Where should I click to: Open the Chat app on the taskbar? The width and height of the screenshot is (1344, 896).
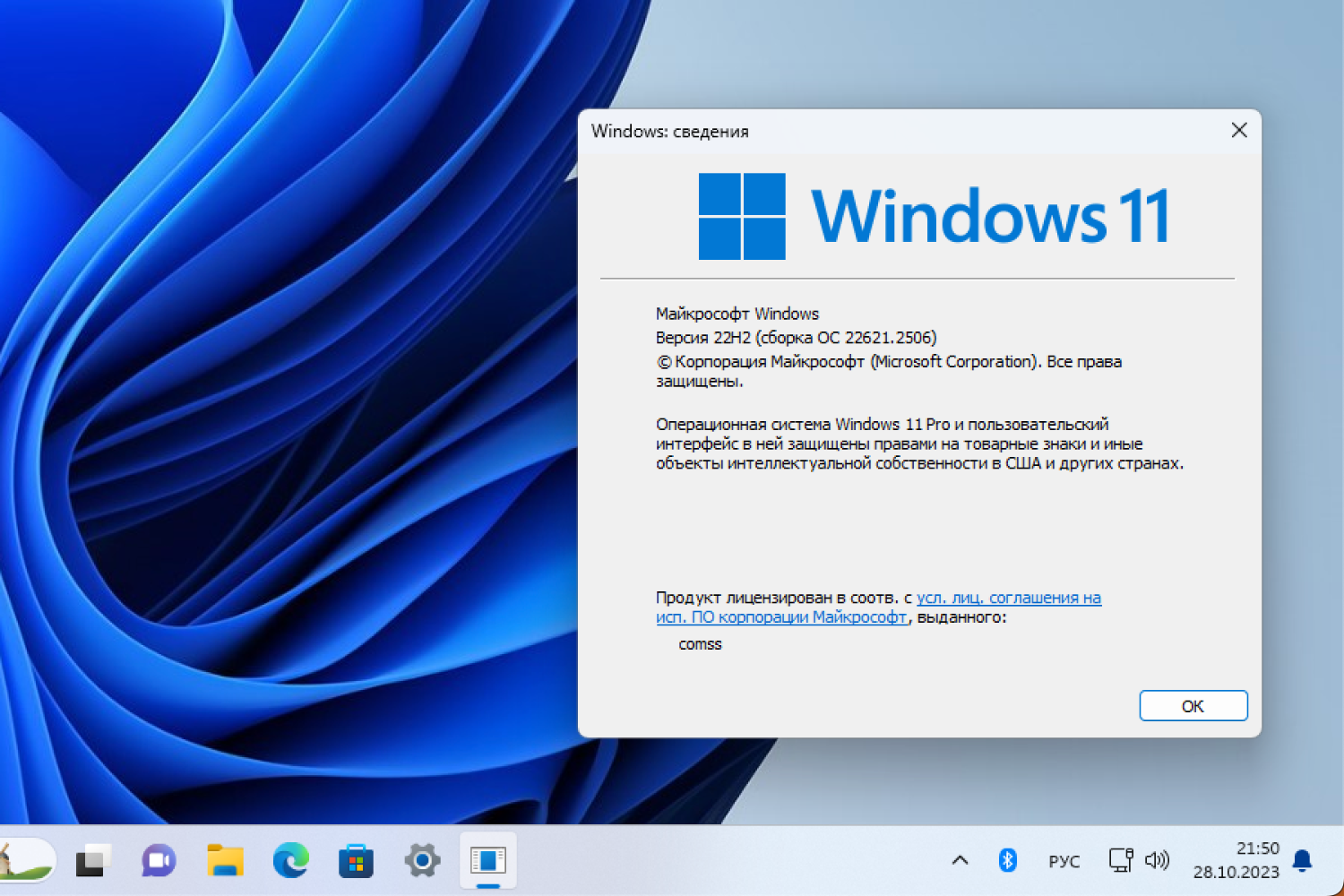pyautogui.click(x=158, y=860)
